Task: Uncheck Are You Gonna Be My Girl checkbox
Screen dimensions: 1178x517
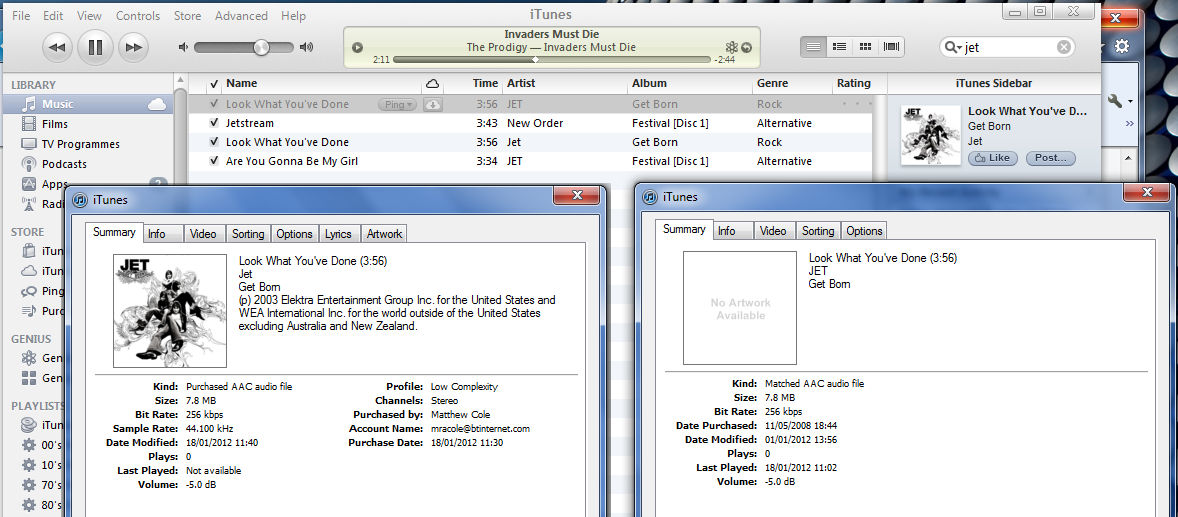Action: 214,161
